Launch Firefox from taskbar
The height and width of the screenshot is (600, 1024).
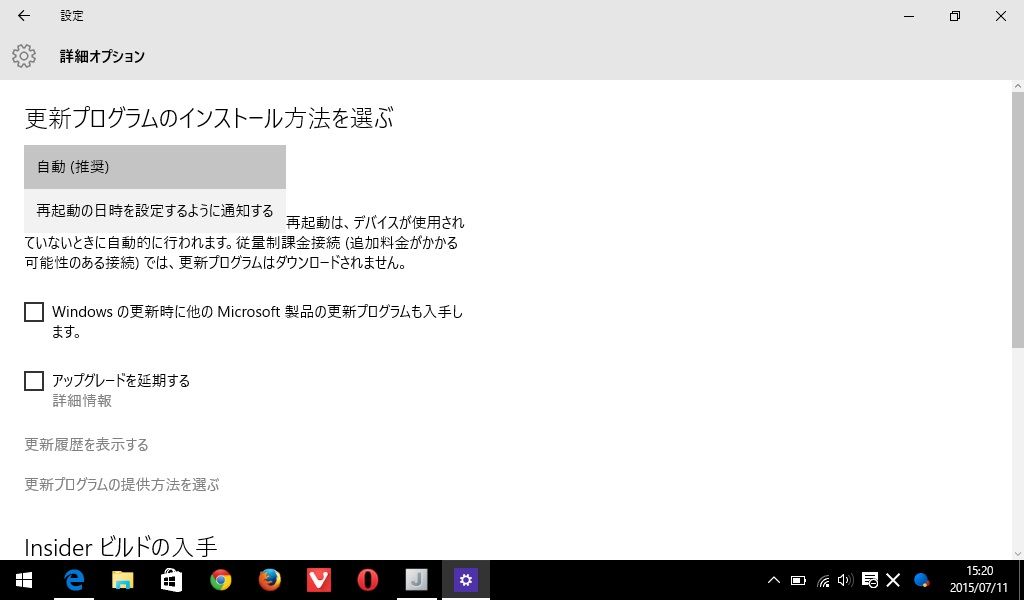[x=270, y=580]
